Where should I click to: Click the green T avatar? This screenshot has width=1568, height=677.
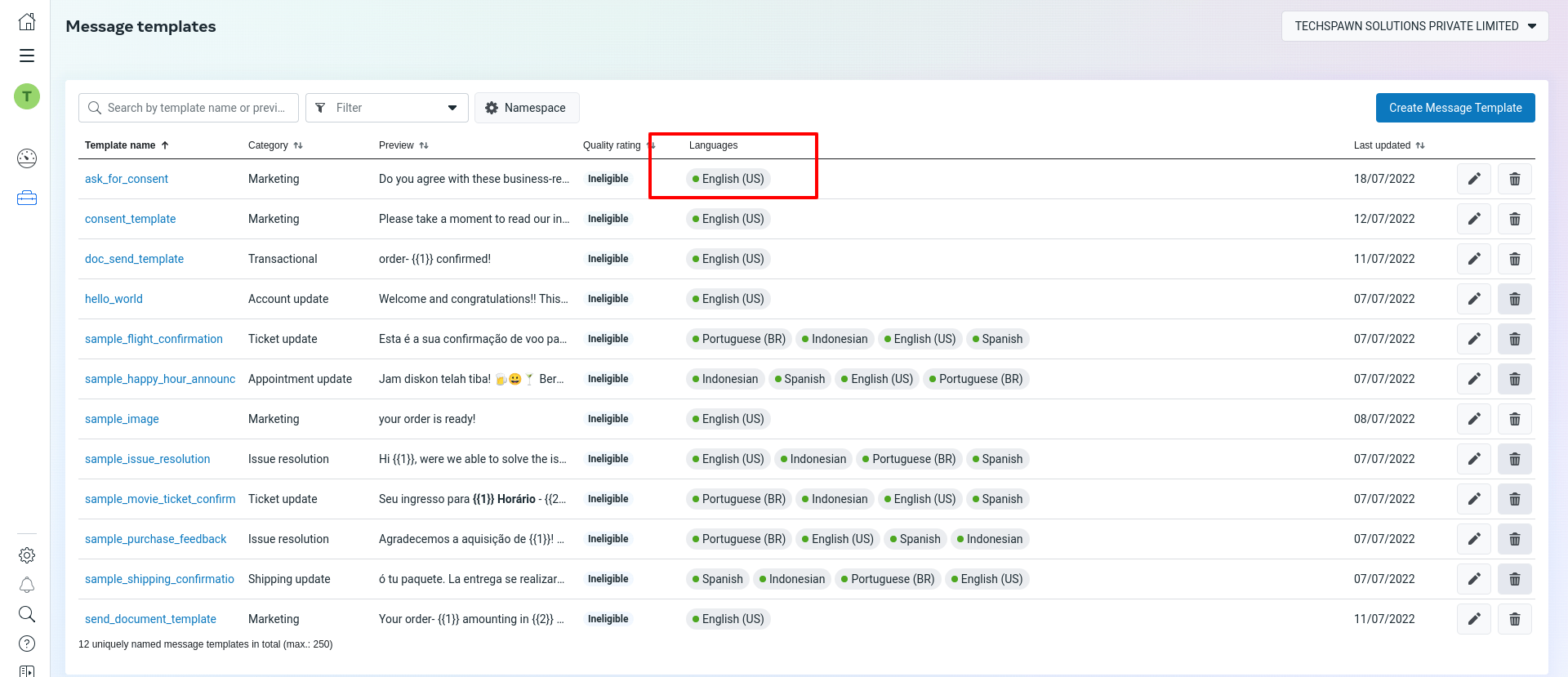click(x=27, y=96)
